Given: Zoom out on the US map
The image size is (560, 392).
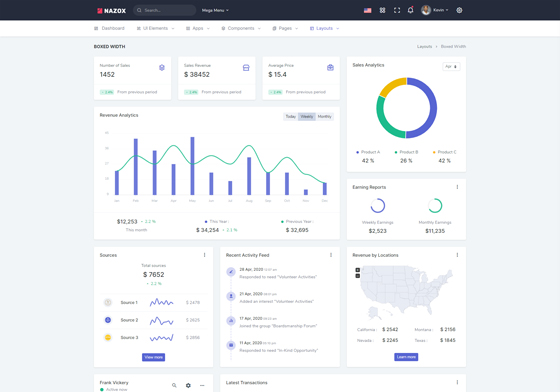Looking at the screenshot, I should [358, 276].
